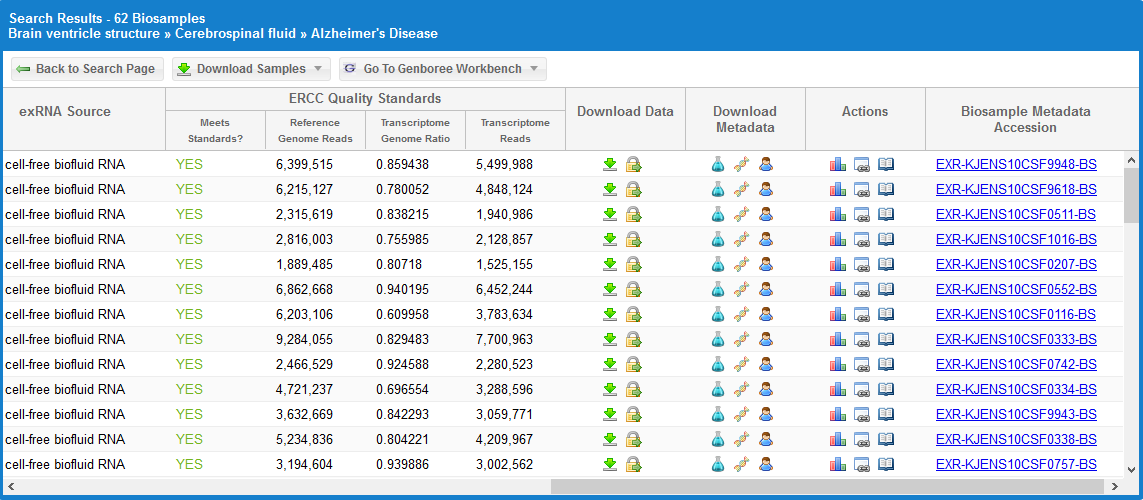Open Go To Genboree Workbench dropdown
This screenshot has width=1143, height=500.
click(x=443, y=69)
